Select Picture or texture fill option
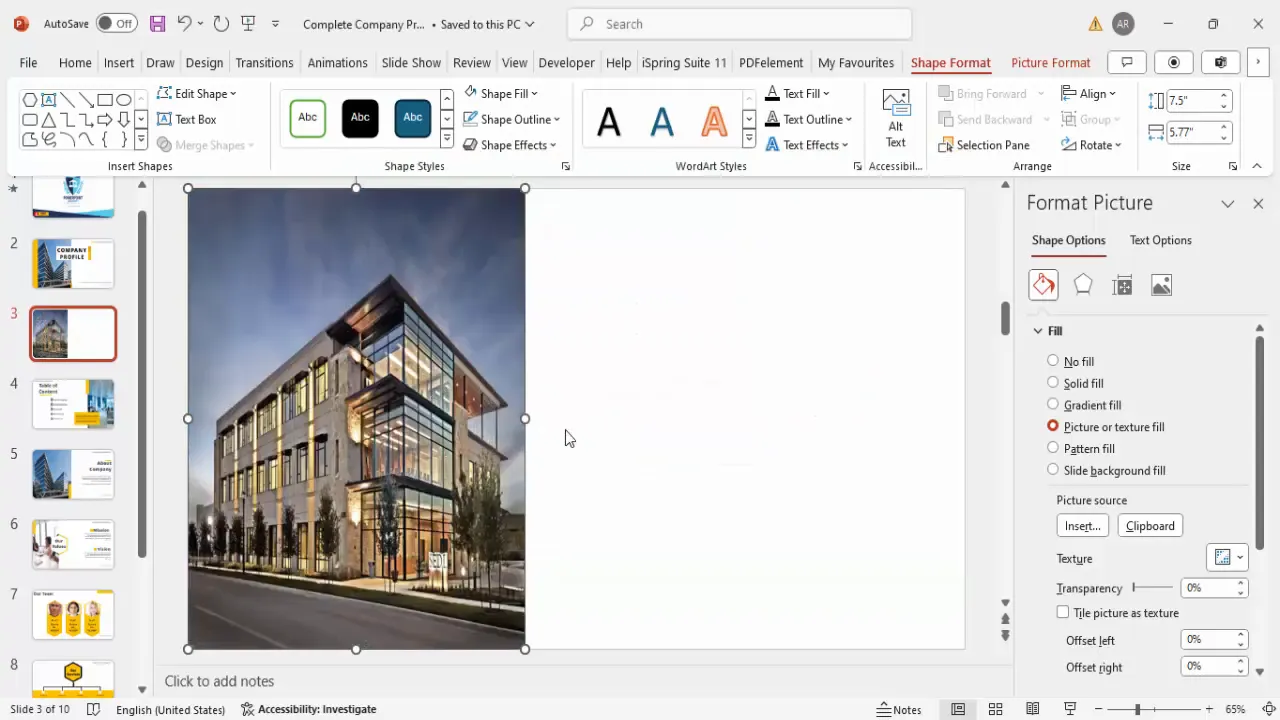The height and width of the screenshot is (720, 1280). click(x=1105, y=427)
